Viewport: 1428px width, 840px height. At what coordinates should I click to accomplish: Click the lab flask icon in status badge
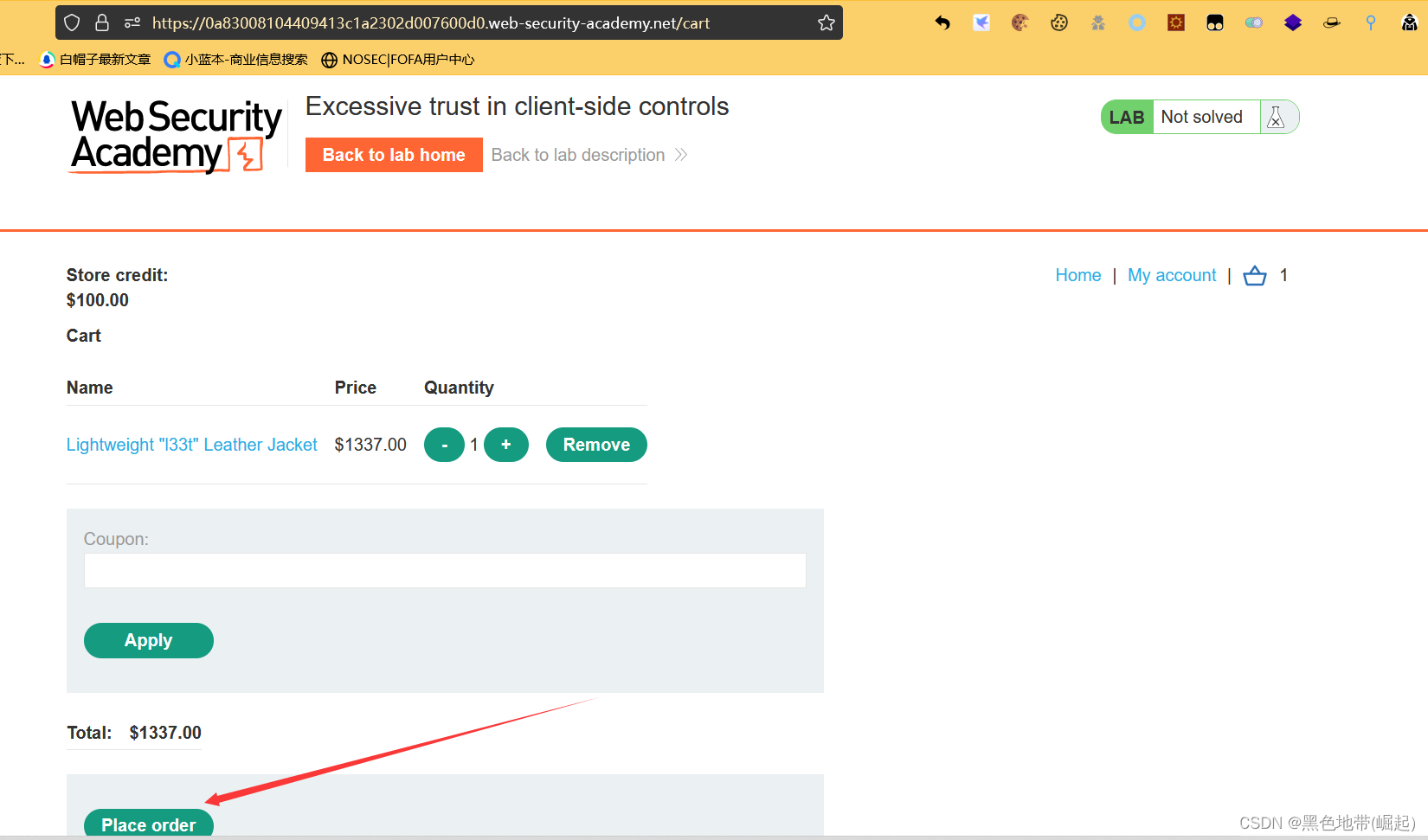point(1276,117)
